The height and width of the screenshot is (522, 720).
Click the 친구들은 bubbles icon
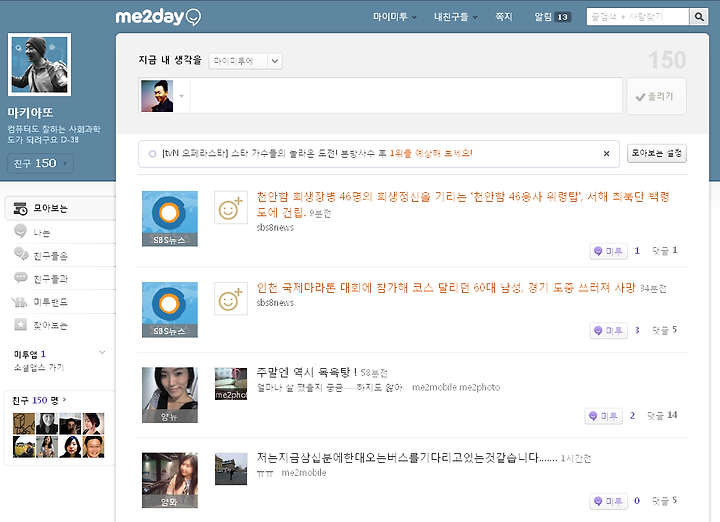pyautogui.click(x=21, y=254)
